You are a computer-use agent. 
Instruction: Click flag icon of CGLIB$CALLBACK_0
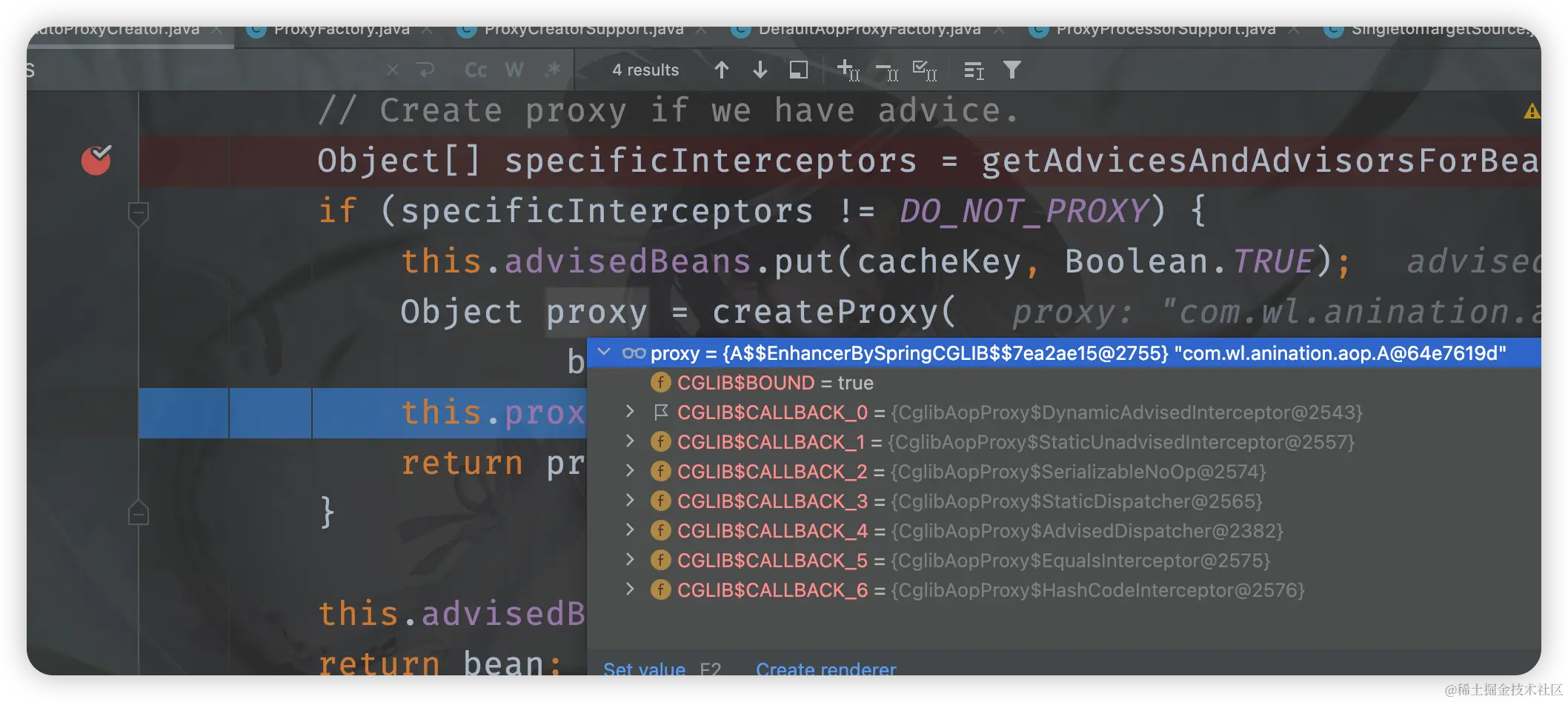(660, 412)
